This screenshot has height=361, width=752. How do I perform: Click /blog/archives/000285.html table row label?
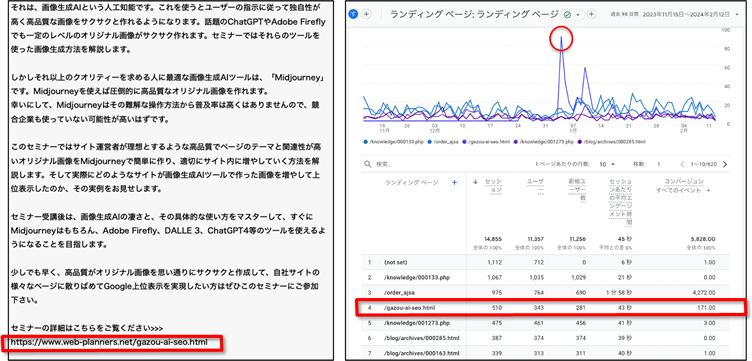point(422,338)
